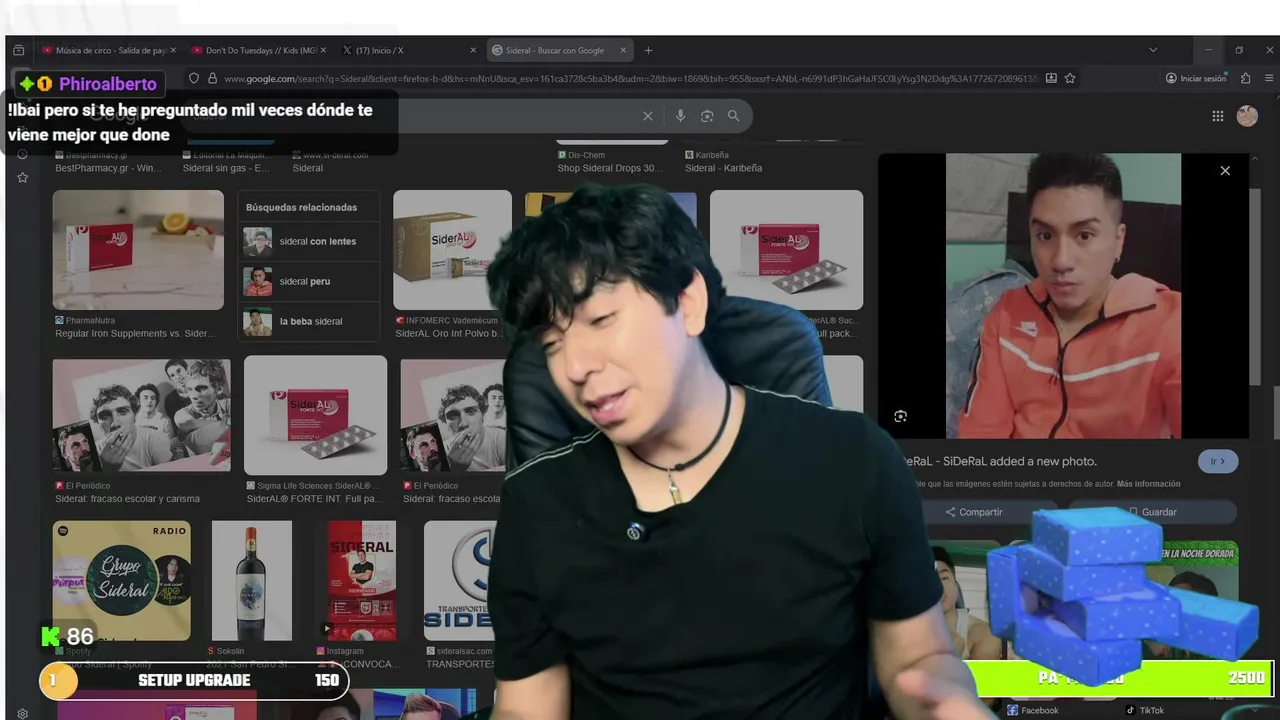Image resolution: width=1280 pixels, height=720 pixels.
Task: Click the Compartir share button
Action: 974,512
